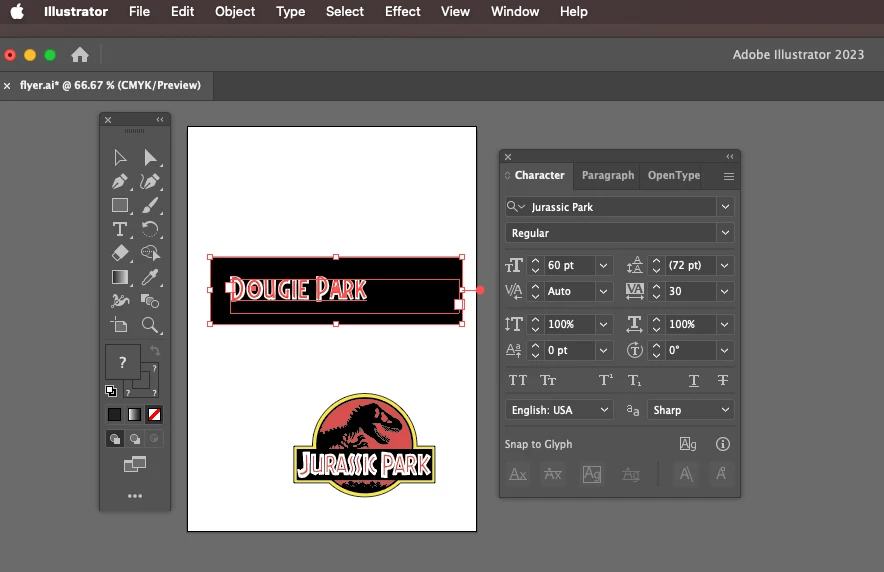Select the Blend tool
The height and width of the screenshot is (572, 884).
tap(150, 301)
